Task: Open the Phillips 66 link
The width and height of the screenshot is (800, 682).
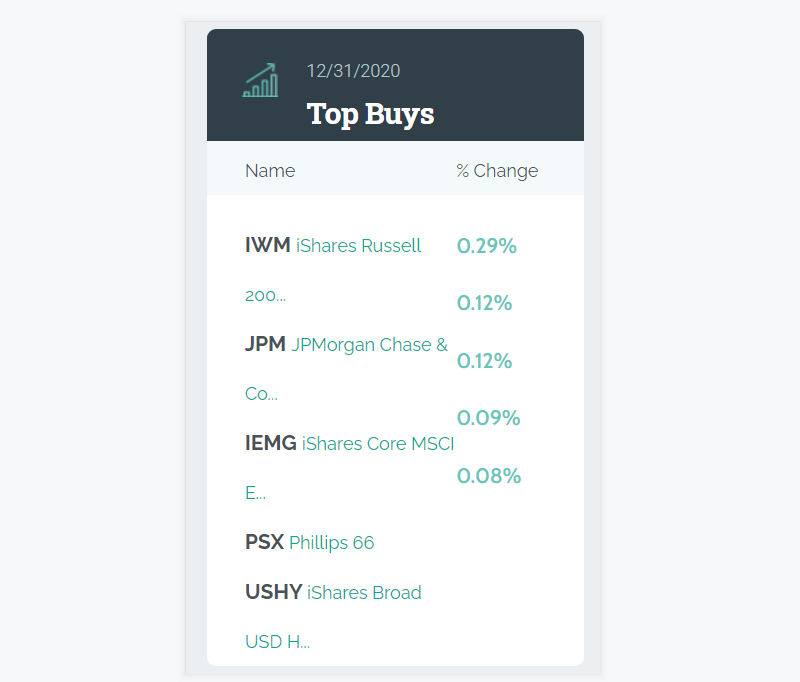Action: click(x=331, y=543)
